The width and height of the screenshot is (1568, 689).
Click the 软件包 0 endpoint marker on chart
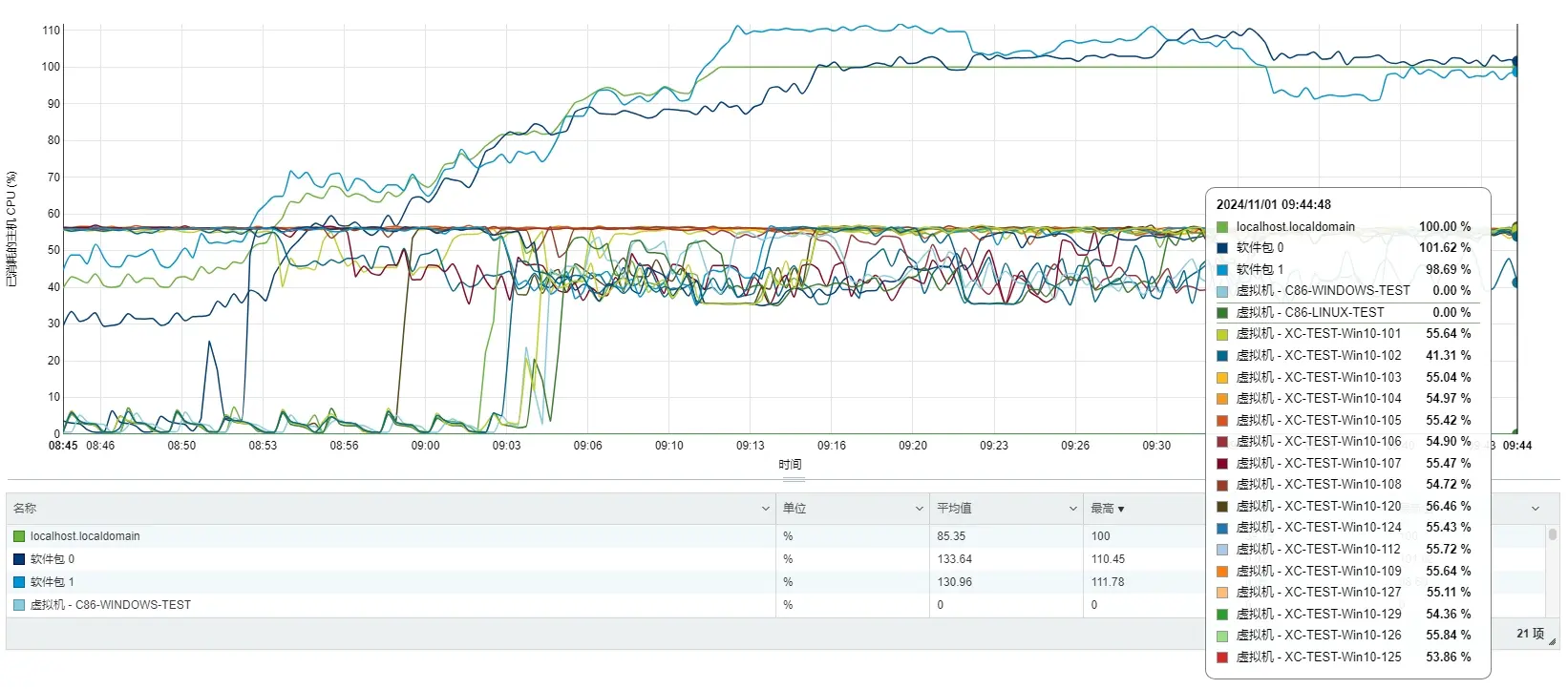point(1515,62)
